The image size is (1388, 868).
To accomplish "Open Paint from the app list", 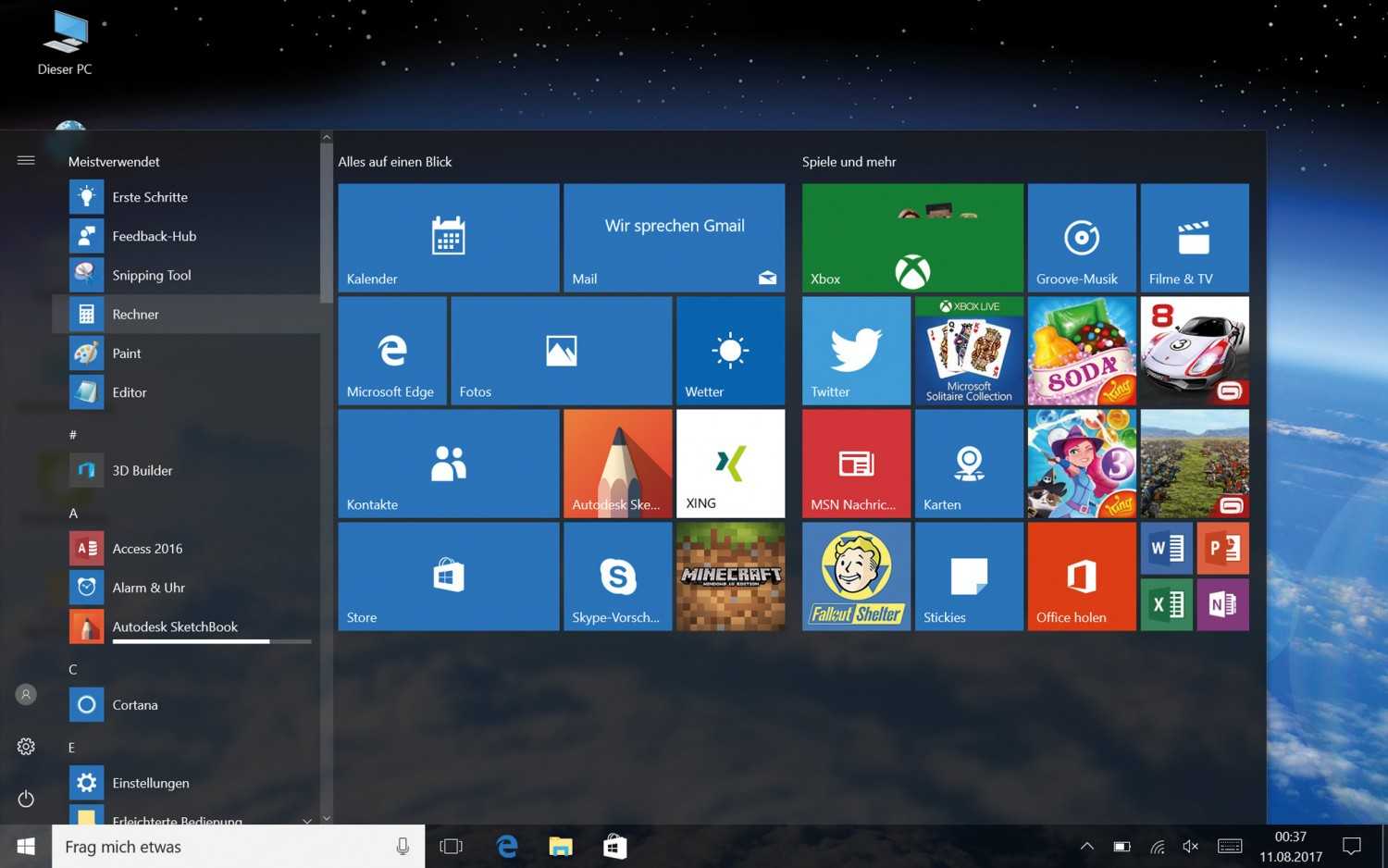I will (x=186, y=353).
